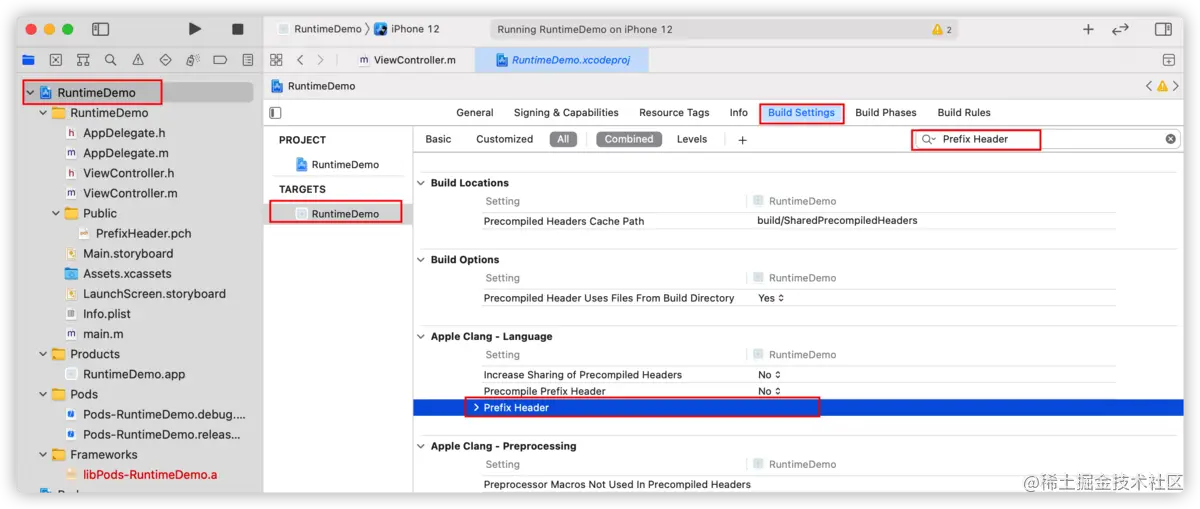Screen dimensions: 1200x509
Task: Open the debug navigator
Action: coord(193,60)
